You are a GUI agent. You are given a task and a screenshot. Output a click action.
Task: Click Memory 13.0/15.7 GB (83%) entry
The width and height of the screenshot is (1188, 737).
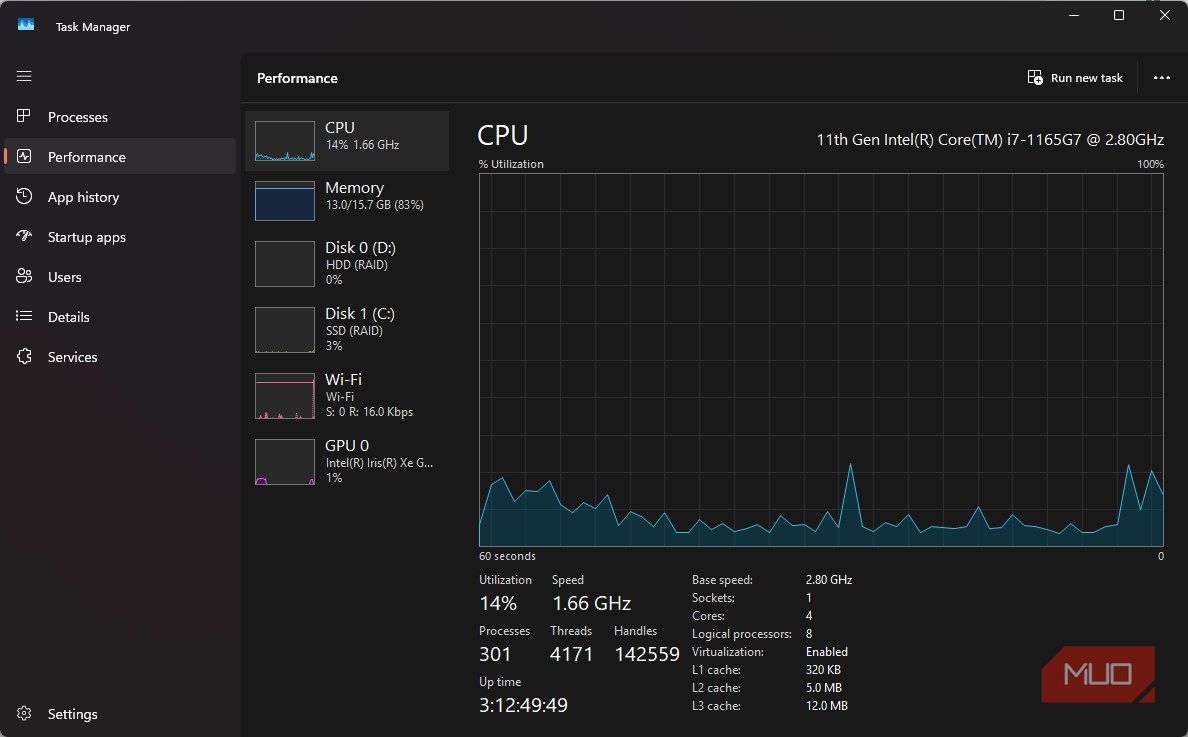click(347, 201)
